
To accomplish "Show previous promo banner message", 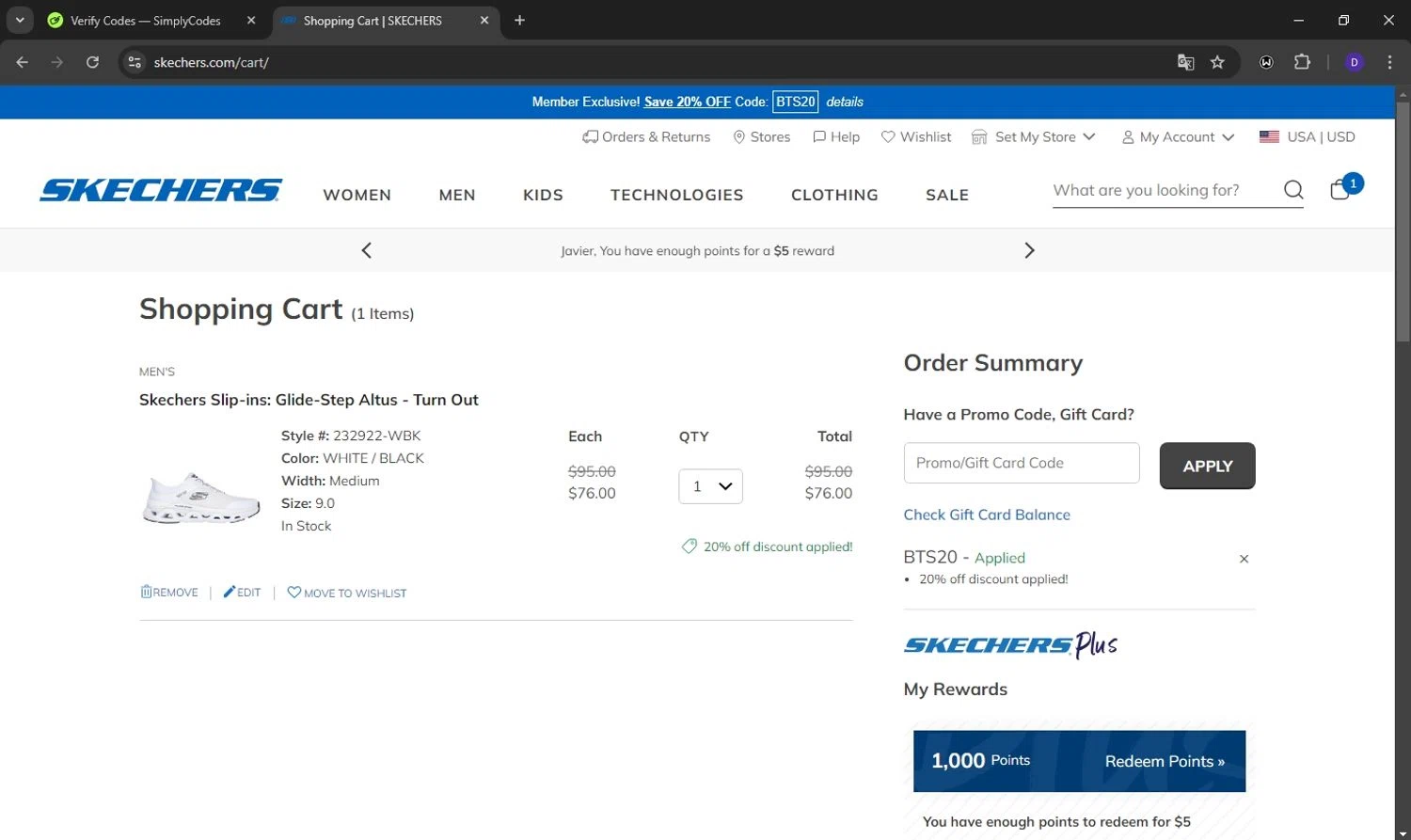I will click(367, 250).
